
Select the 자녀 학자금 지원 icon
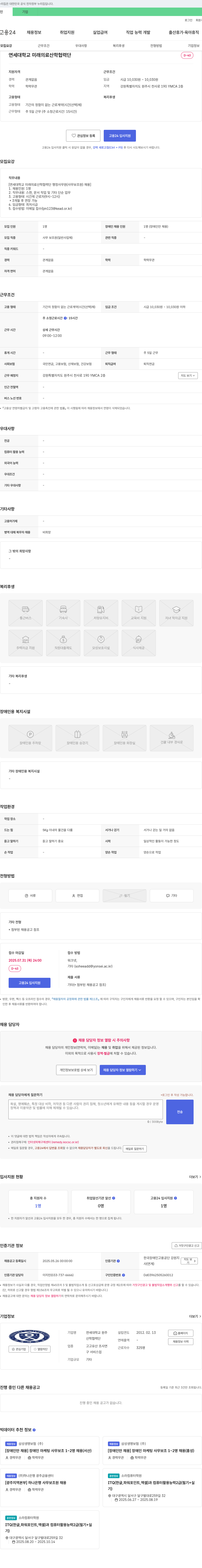(x=177, y=613)
